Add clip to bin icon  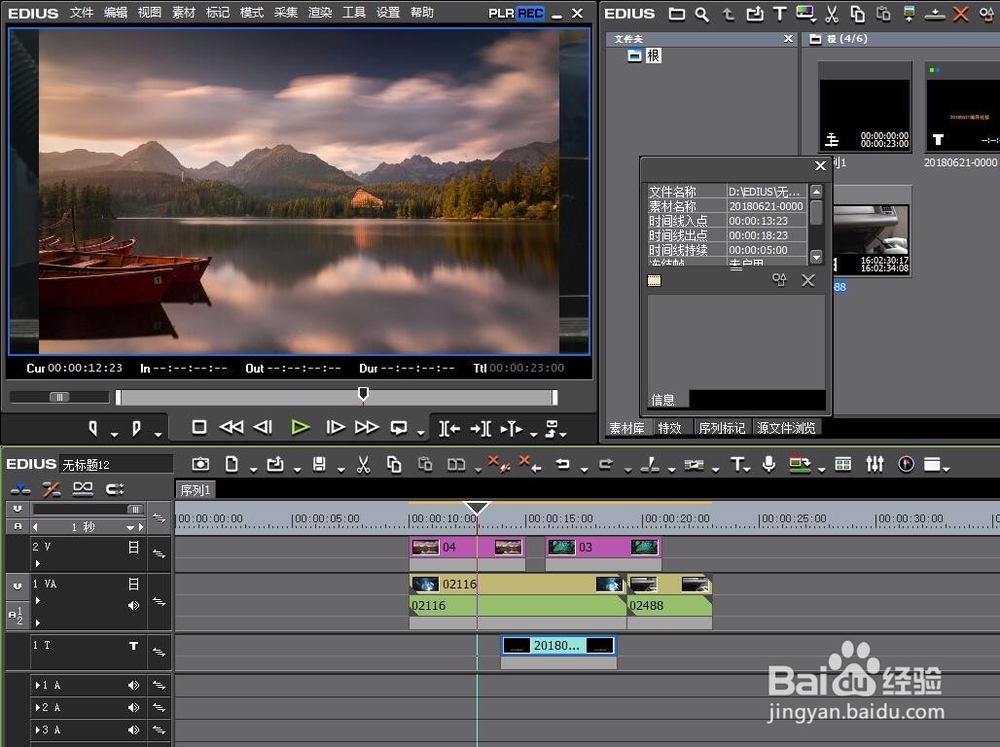point(754,13)
